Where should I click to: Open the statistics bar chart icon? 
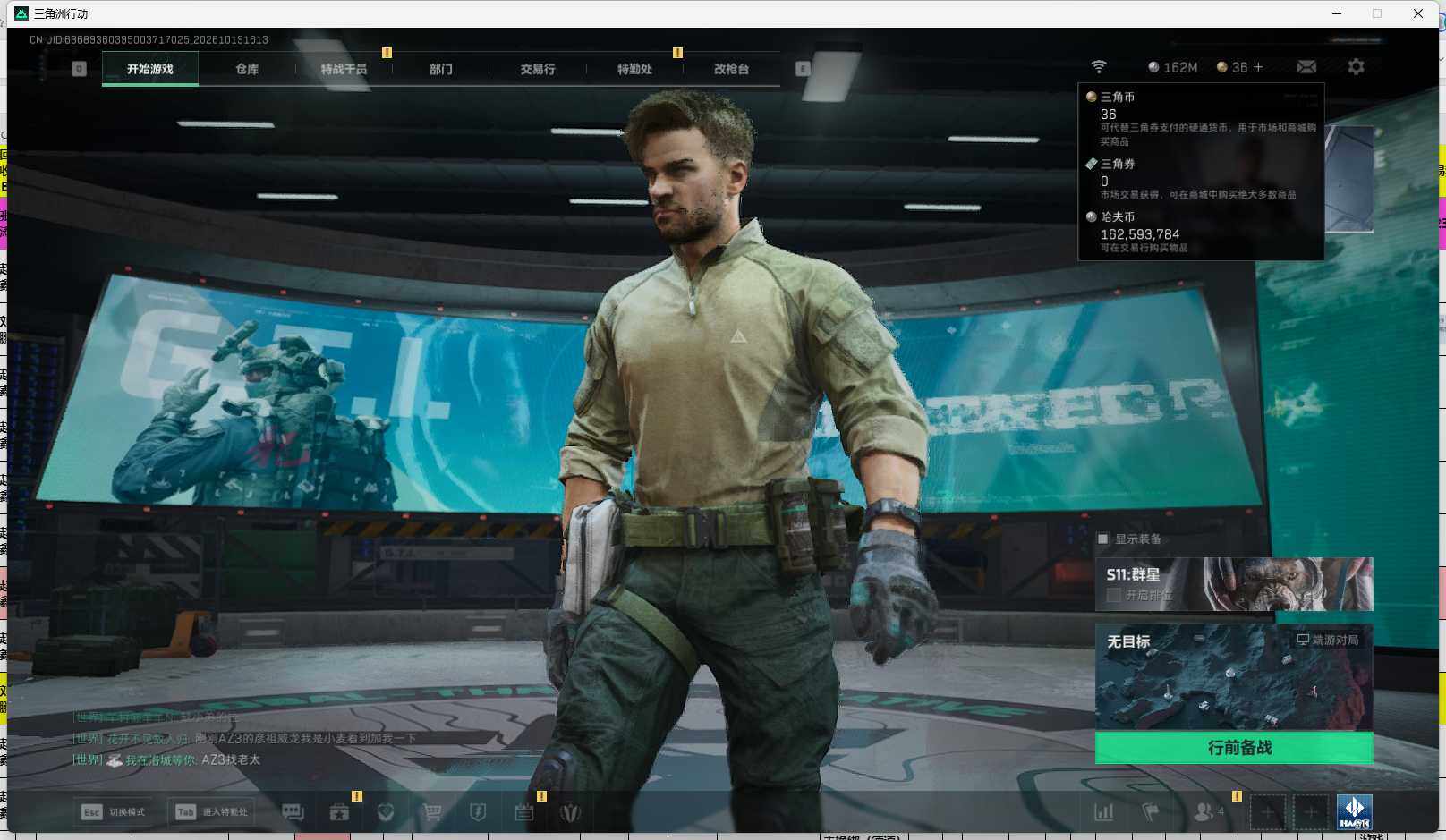pos(1104,812)
